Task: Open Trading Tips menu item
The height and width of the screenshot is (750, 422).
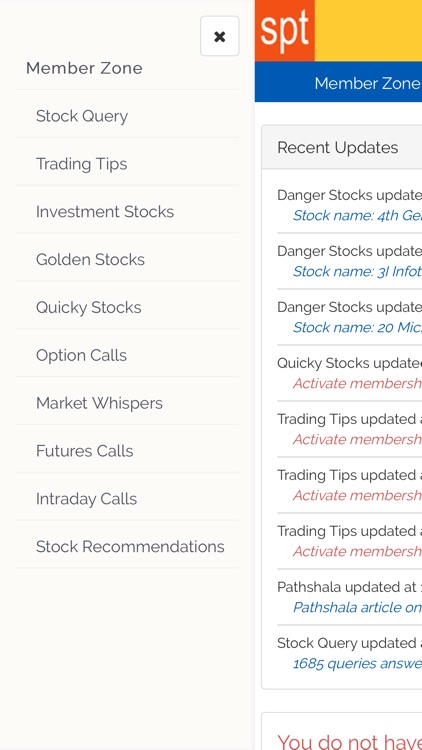Action: (128, 164)
